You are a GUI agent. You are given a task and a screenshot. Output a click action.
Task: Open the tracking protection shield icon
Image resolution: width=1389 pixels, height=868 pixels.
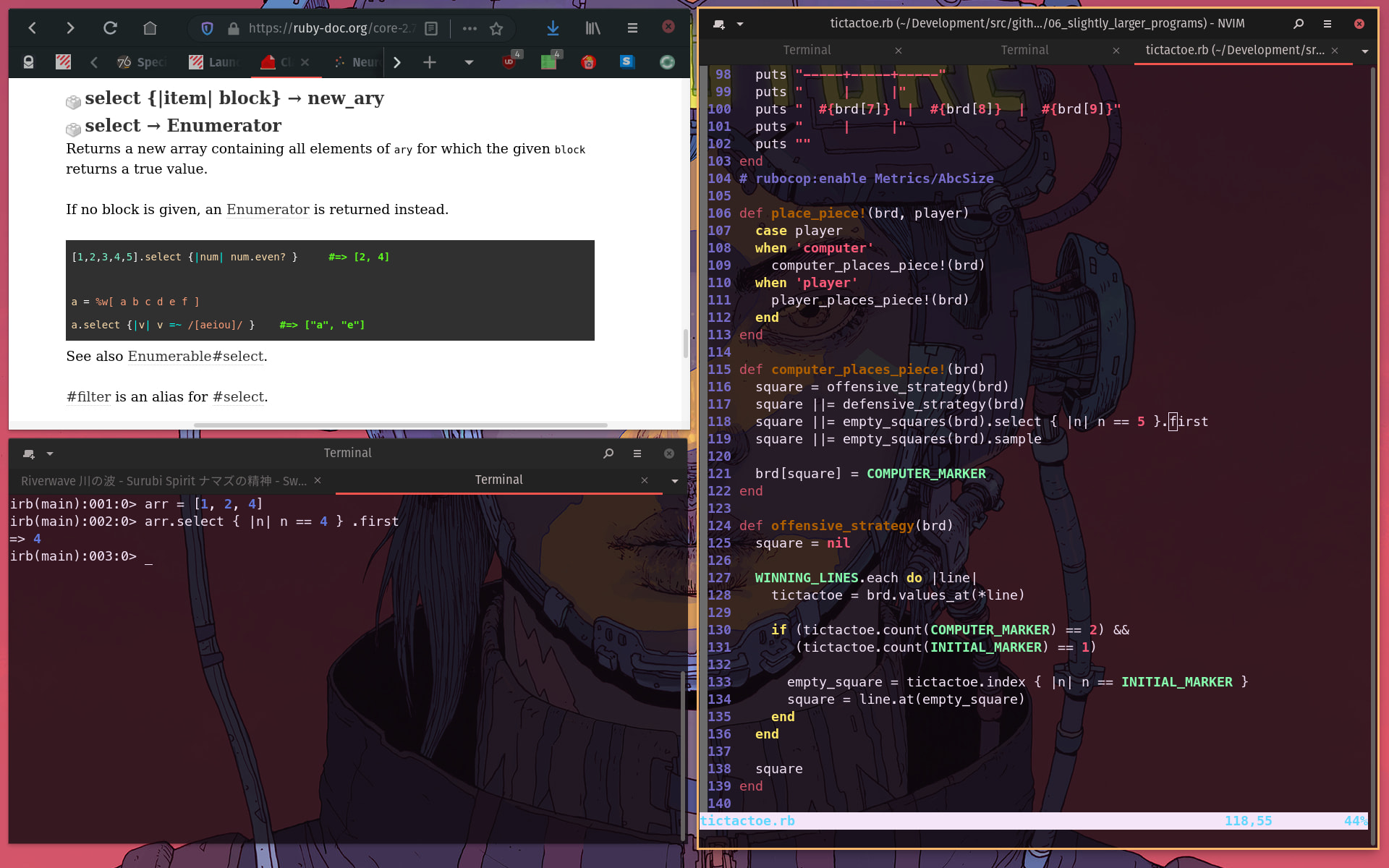207,28
